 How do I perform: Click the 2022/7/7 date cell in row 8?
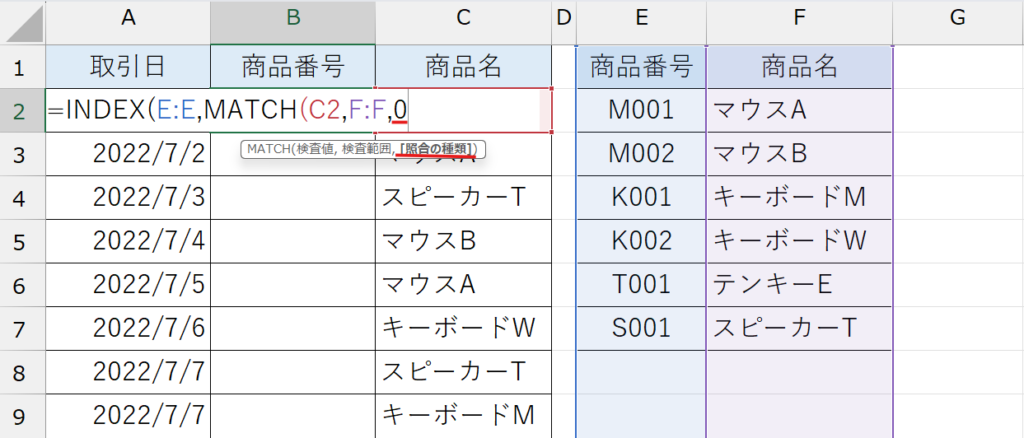pos(128,373)
